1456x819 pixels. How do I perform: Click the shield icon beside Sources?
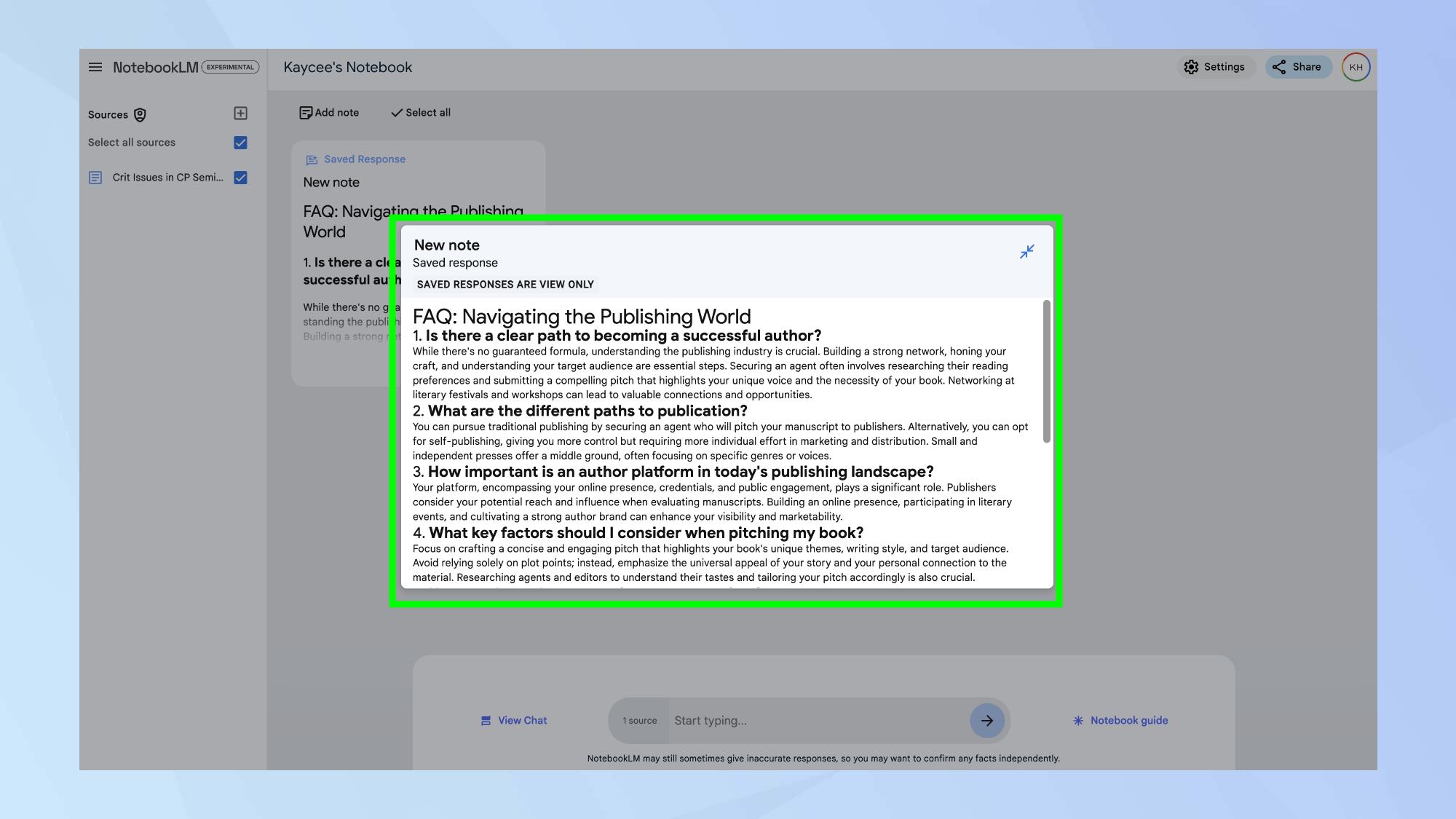(x=140, y=115)
